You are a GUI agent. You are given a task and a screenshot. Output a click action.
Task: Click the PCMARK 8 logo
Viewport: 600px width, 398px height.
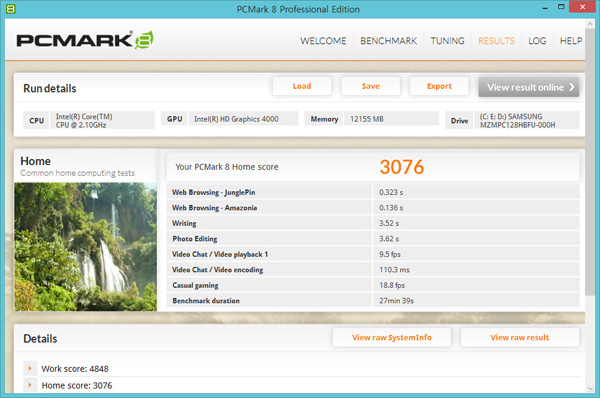click(85, 40)
